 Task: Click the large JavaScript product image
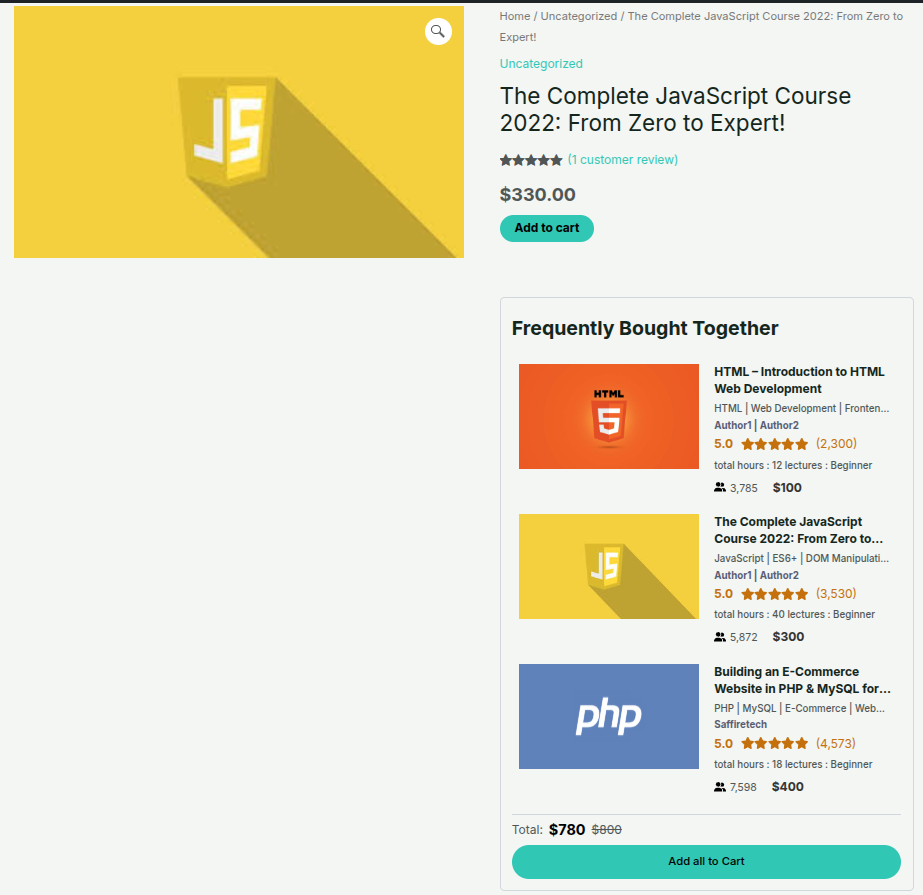(238, 132)
